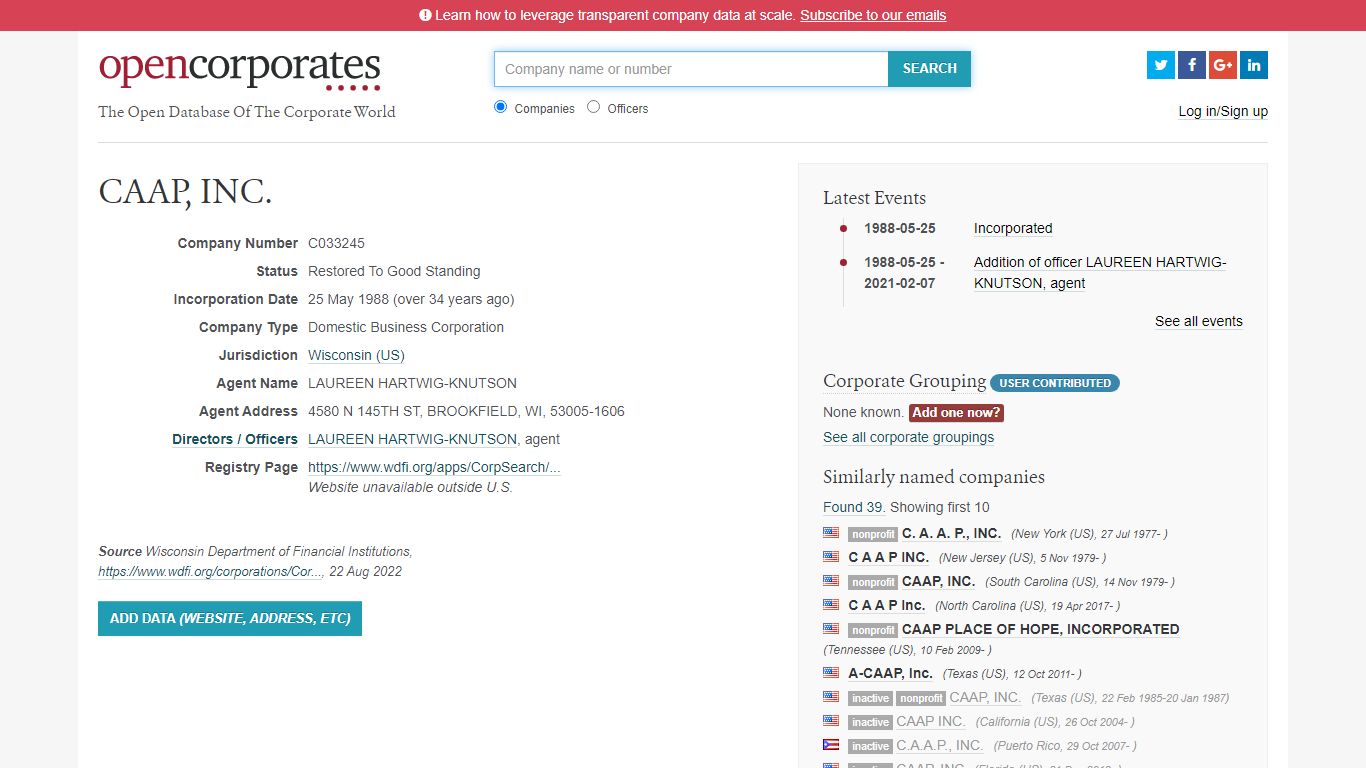Open C. A. A. P., INC. New York company
This screenshot has width=1366, height=768.
pos(951,533)
